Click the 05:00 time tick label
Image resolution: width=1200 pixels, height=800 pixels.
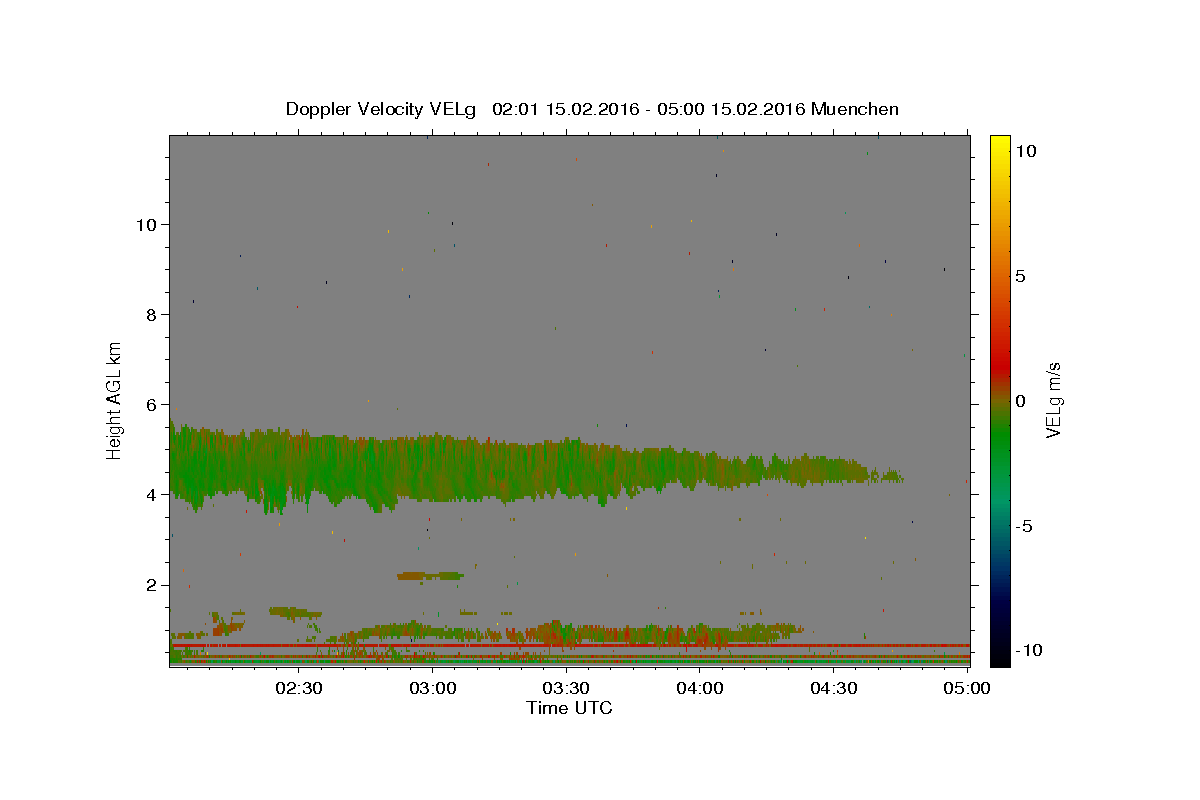click(966, 688)
